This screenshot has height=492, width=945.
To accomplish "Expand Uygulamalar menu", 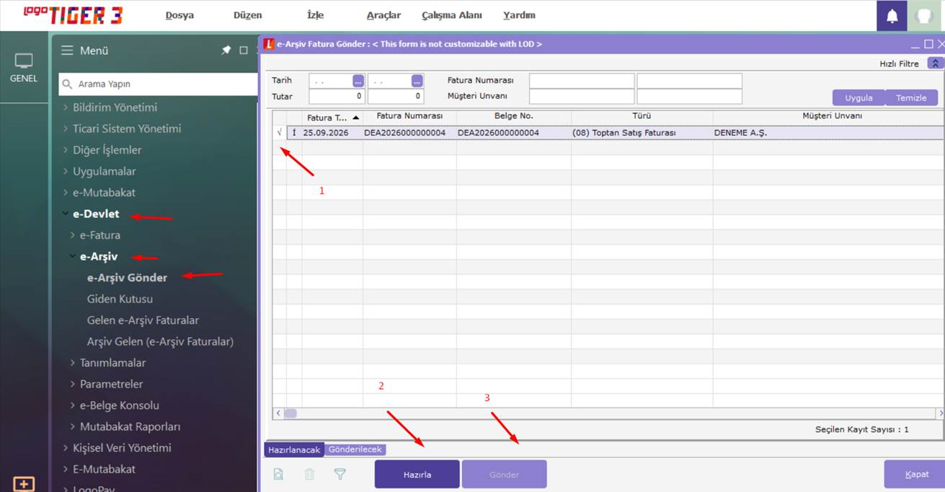I will click(66, 171).
